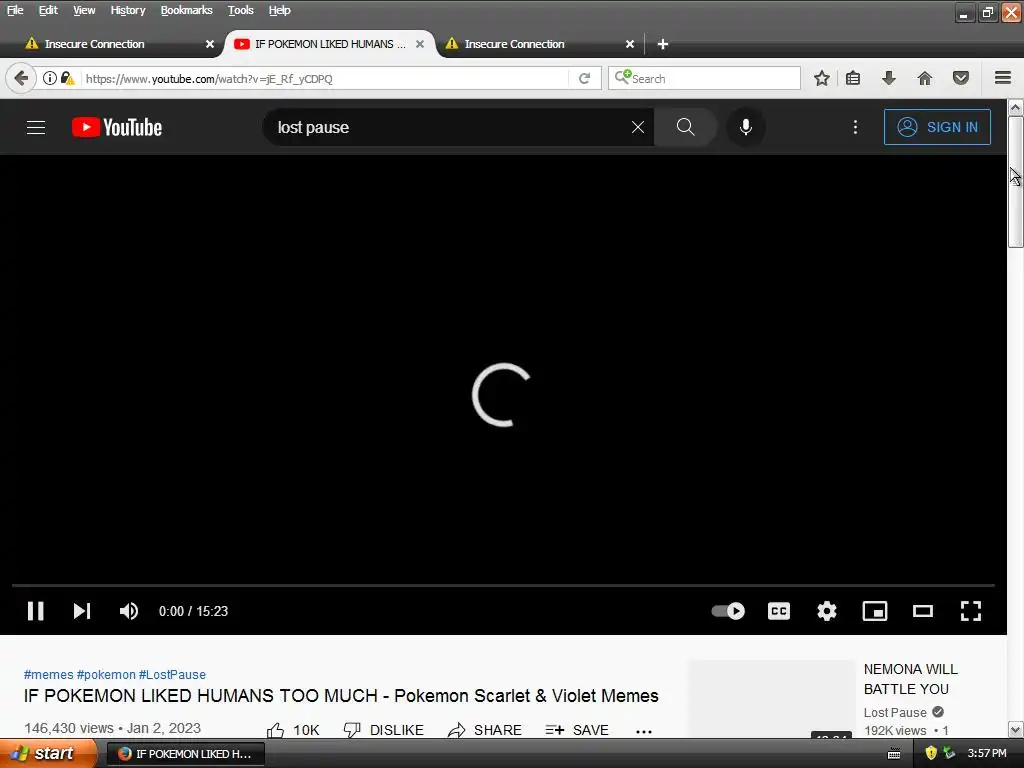Click the yellow security shield tray icon
The width and height of the screenshot is (1024, 768).
click(931, 753)
